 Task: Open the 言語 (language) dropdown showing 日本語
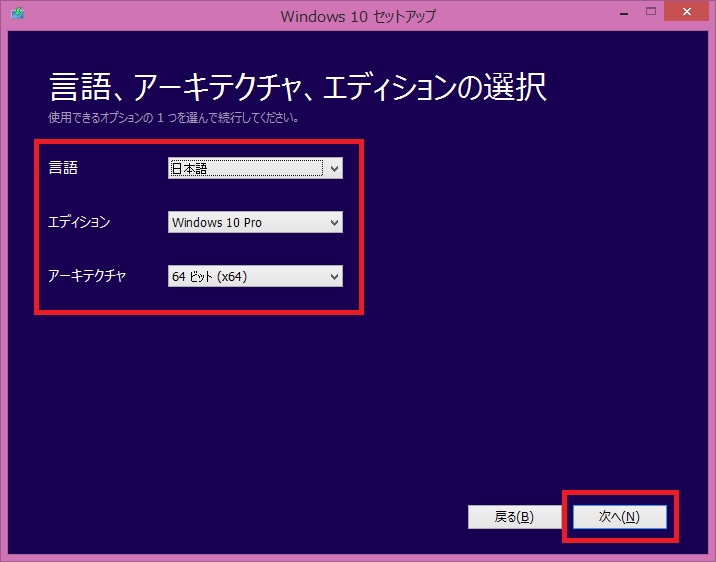click(255, 168)
